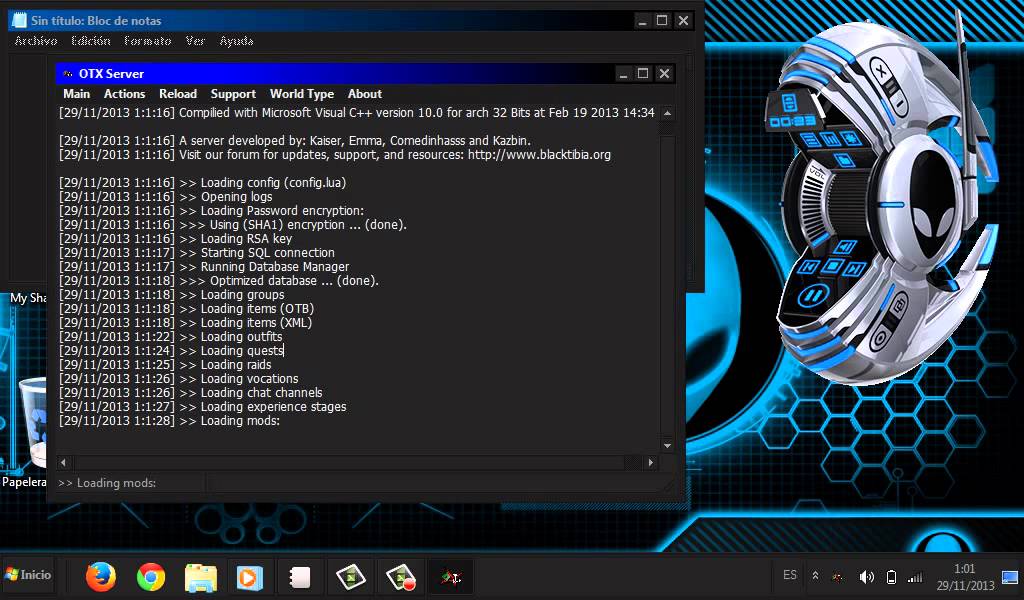
Task: Skip to previous track on alien player
Action: coord(809,266)
